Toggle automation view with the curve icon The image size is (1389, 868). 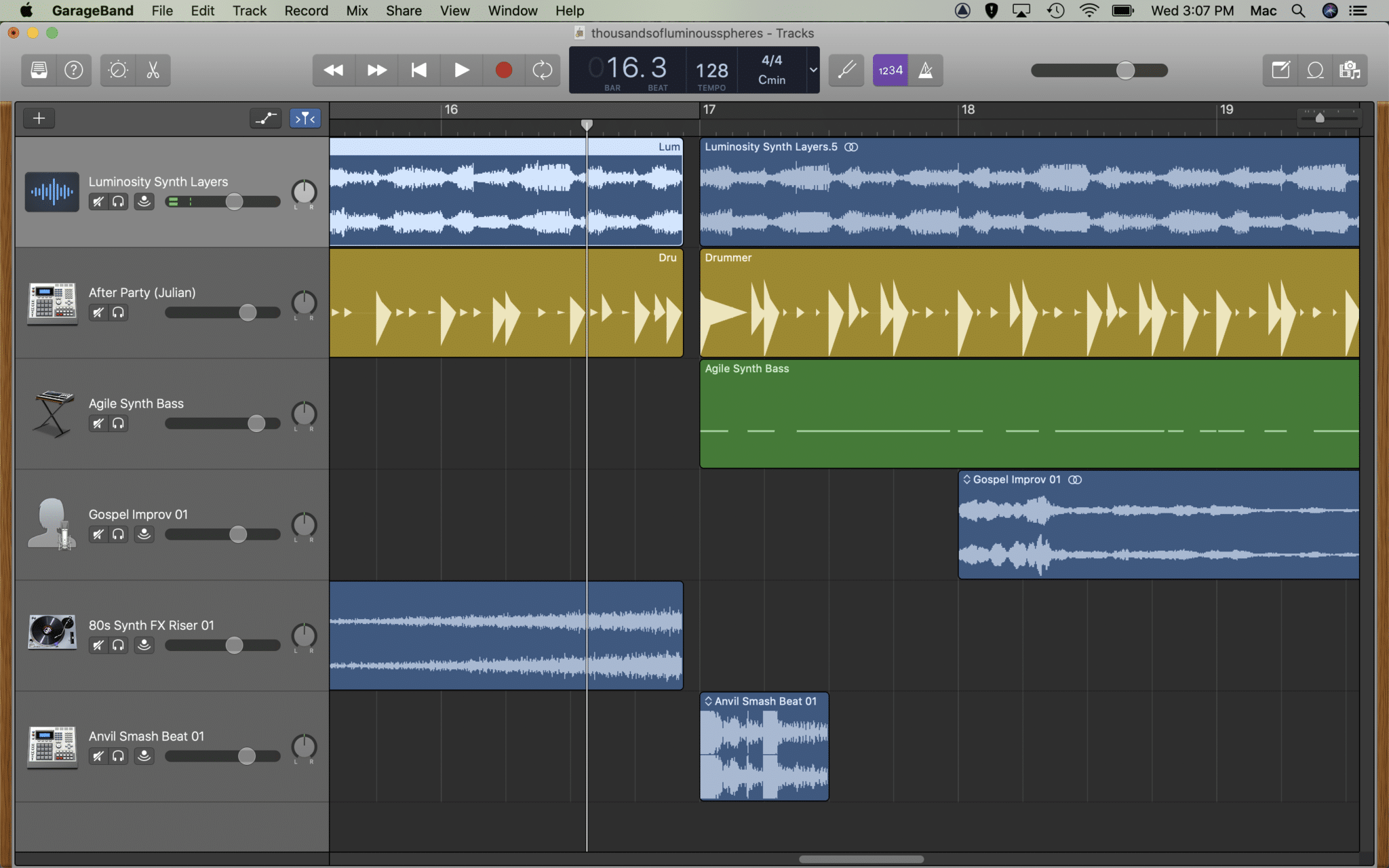click(265, 118)
